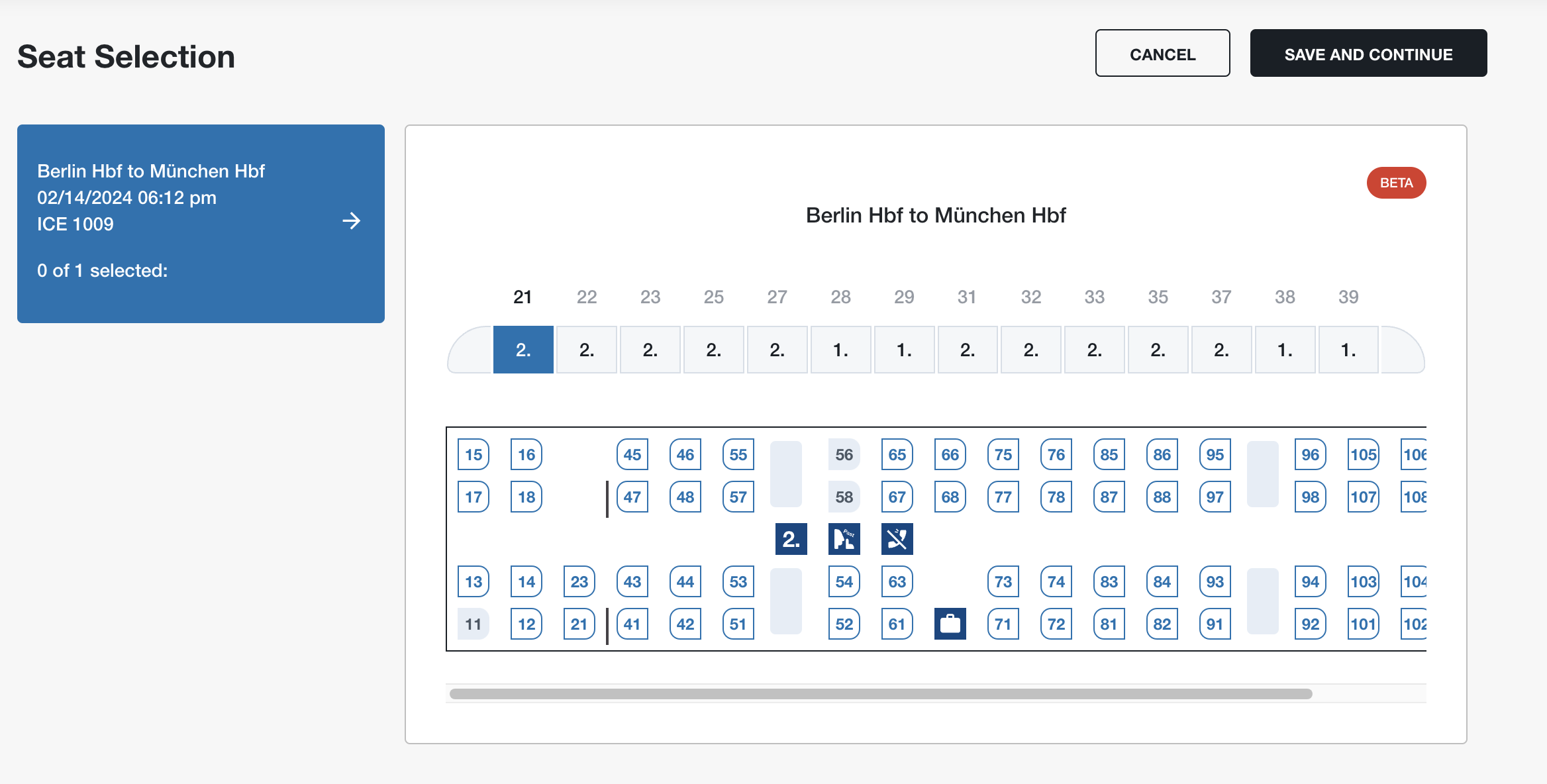Open coach 39 in the train bar

(x=1348, y=350)
